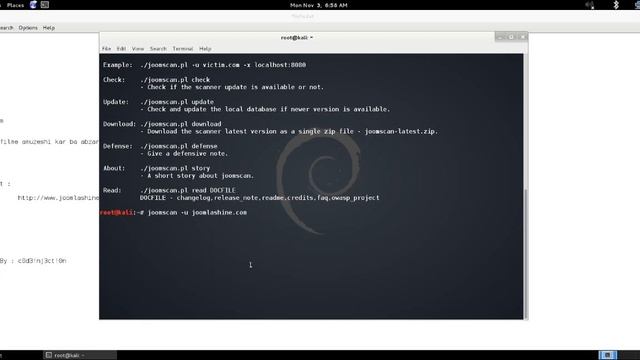
Task: Close the root@kali terminal window
Action: (x=522, y=37)
